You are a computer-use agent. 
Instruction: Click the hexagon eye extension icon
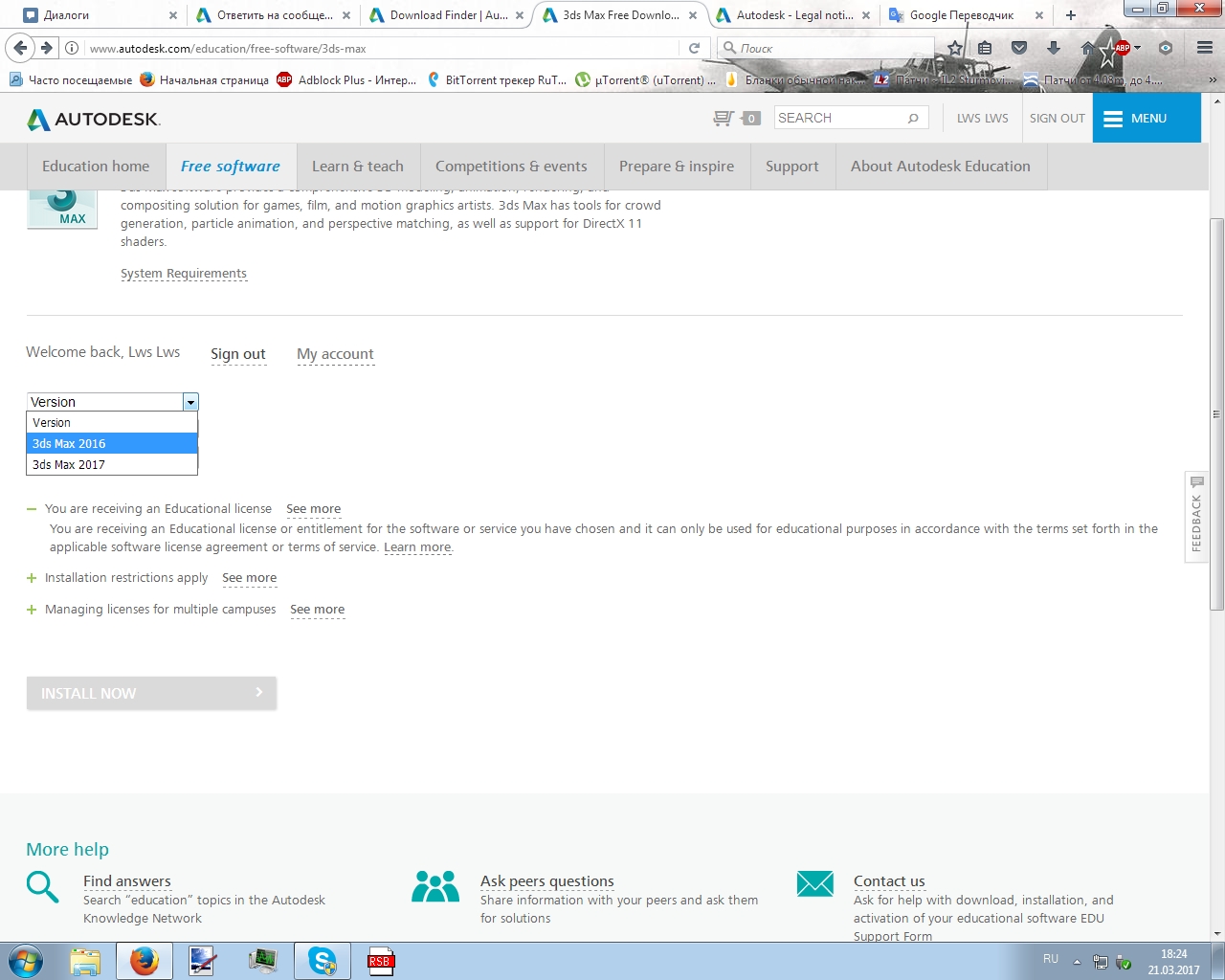pos(1165,48)
